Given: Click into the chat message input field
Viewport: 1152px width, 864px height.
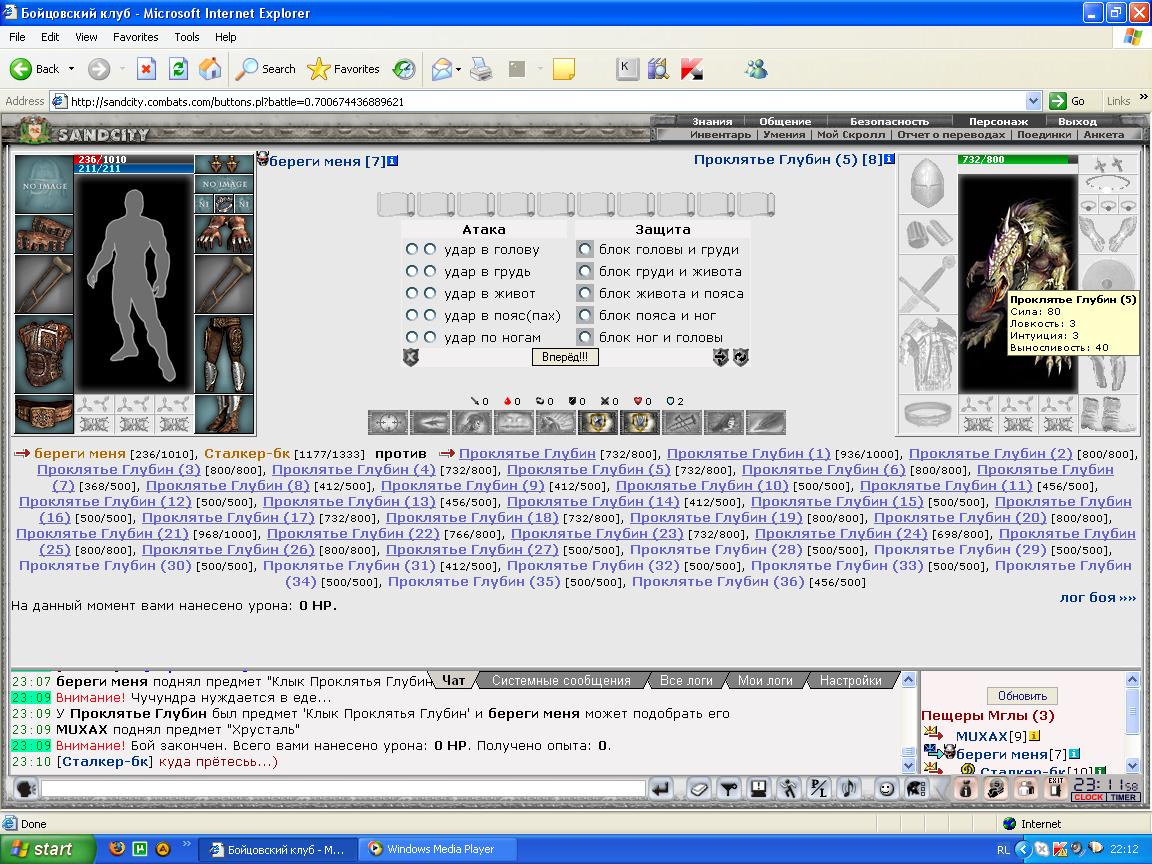Looking at the screenshot, I should [343, 789].
